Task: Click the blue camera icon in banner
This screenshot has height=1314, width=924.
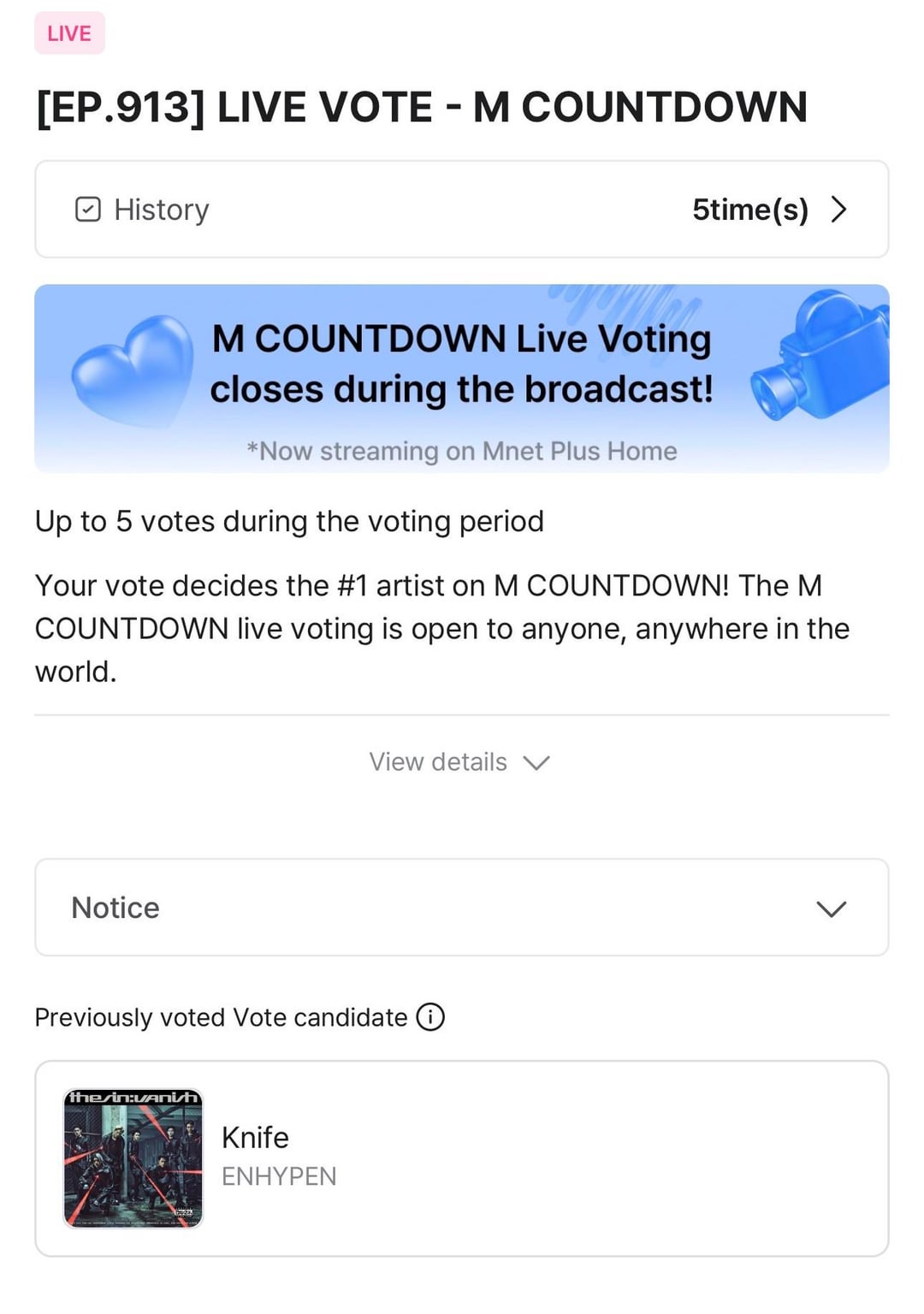Action: [x=820, y=358]
